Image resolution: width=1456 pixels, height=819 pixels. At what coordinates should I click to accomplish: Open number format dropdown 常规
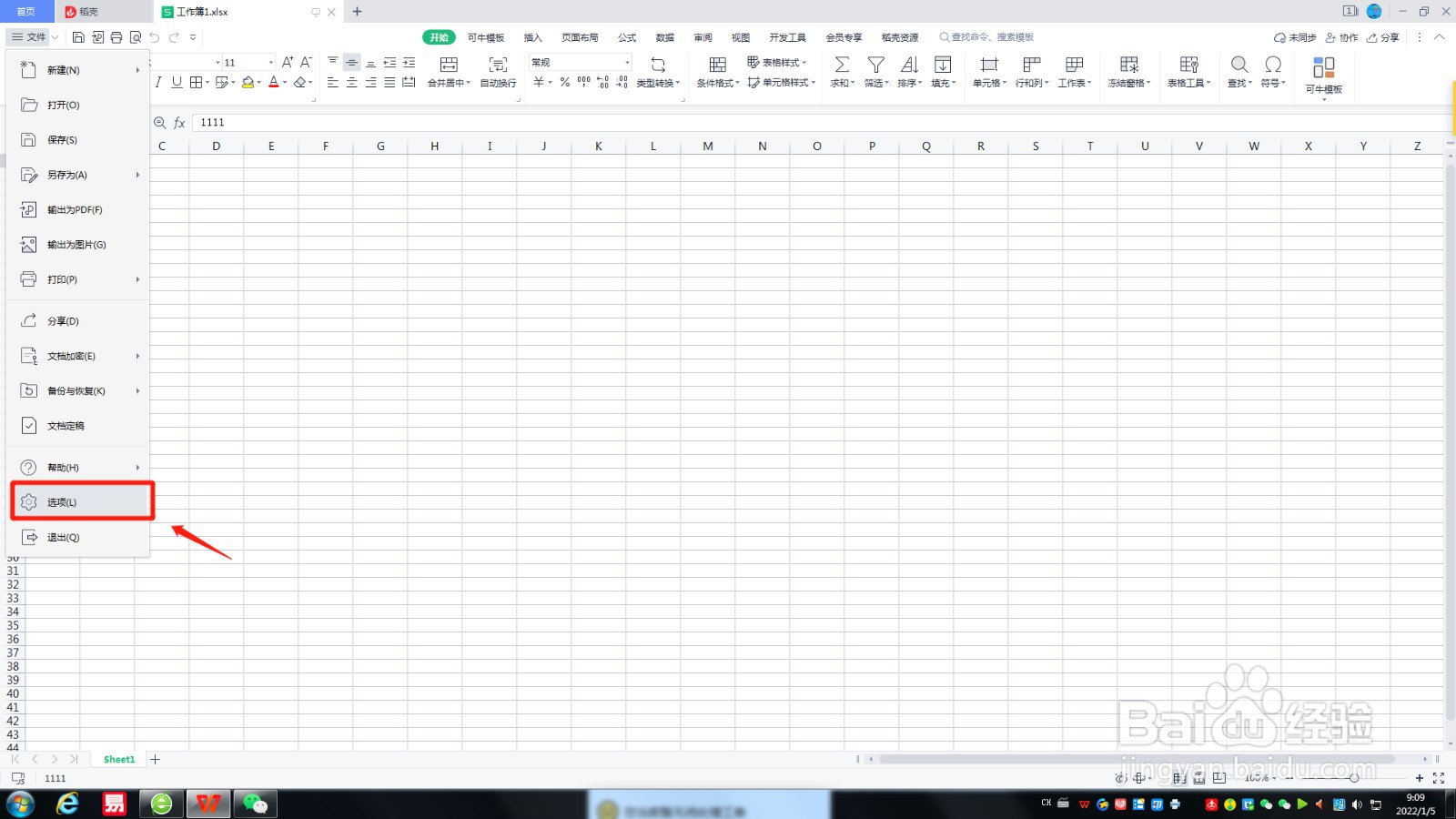point(581,62)
